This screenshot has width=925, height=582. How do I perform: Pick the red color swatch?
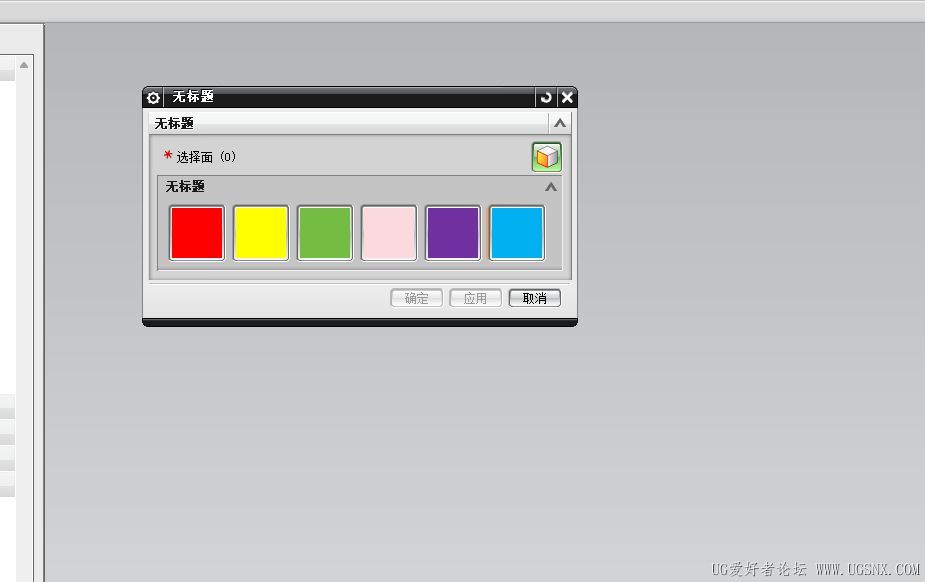click(x=197, y=233)
